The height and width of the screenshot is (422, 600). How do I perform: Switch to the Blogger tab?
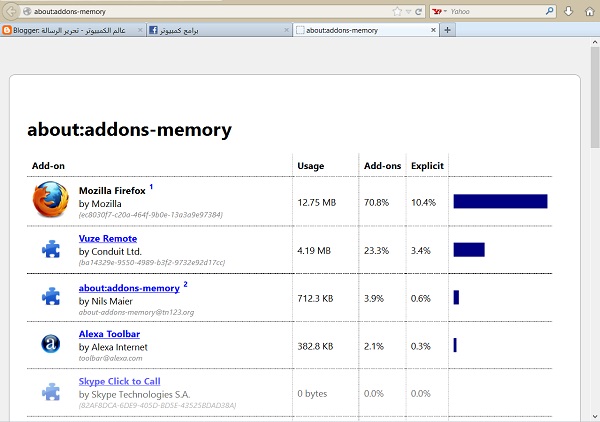[x=73, y=30]
